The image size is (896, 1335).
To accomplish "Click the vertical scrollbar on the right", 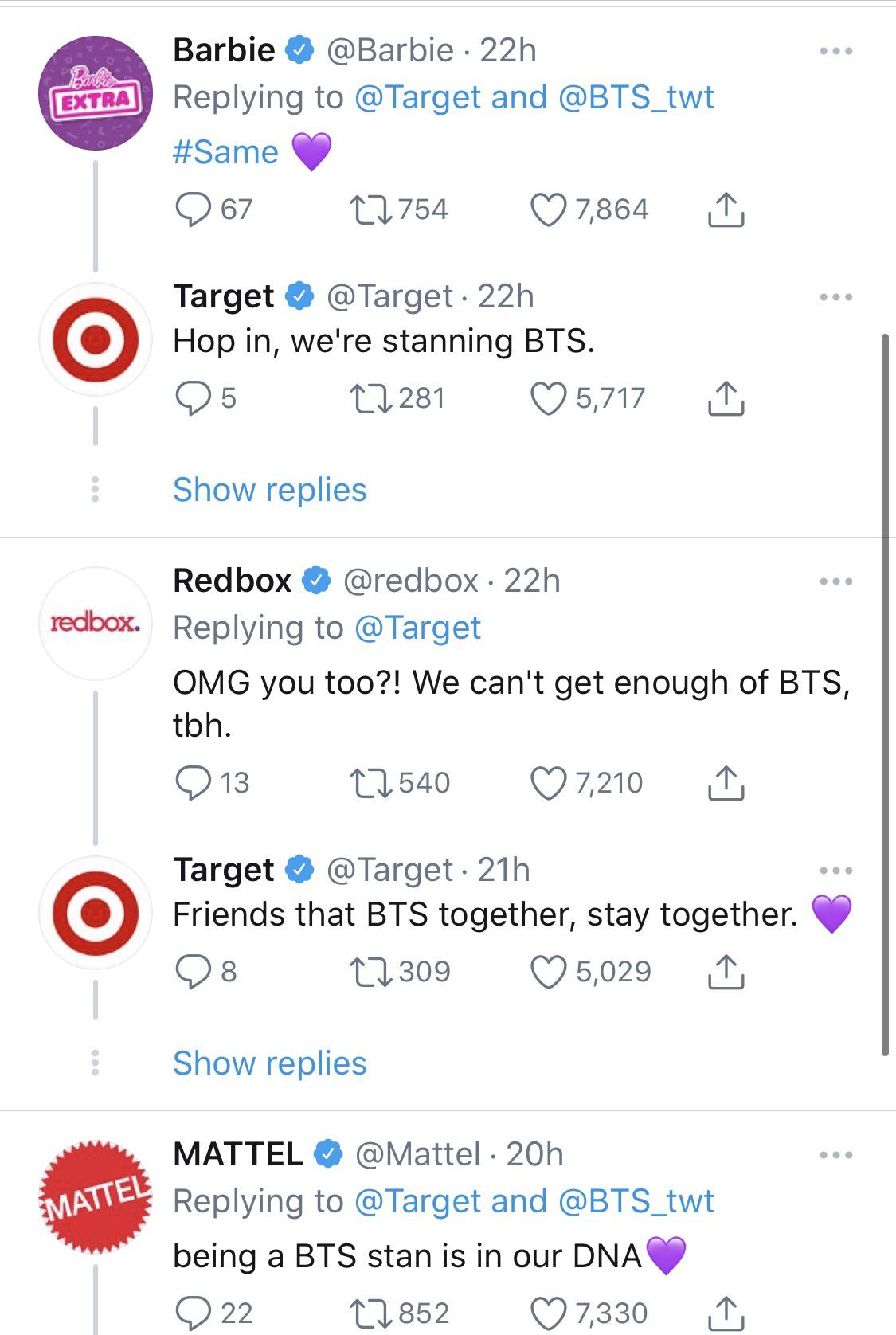I will 885,693.
